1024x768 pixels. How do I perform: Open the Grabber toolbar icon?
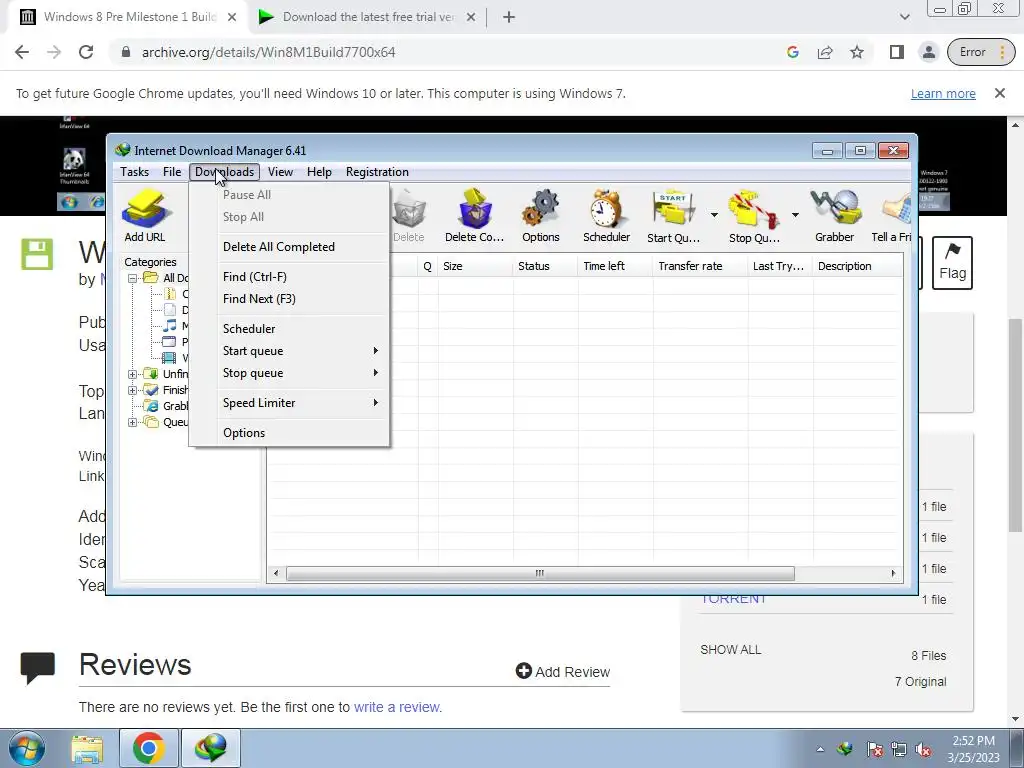(x=835, y=216)
